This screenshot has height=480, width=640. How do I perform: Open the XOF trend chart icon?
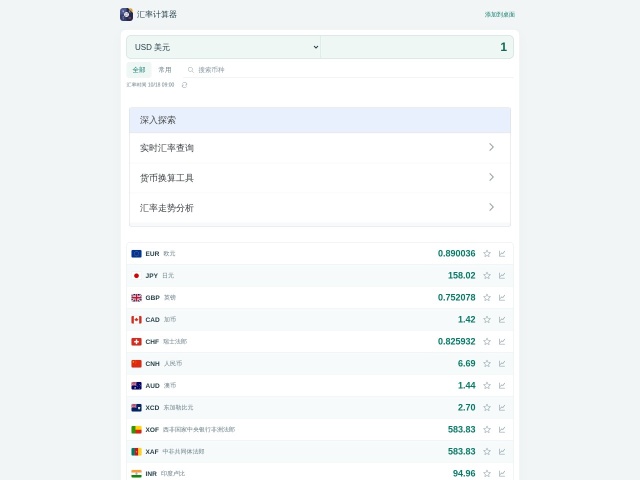(x=502, y=430)
